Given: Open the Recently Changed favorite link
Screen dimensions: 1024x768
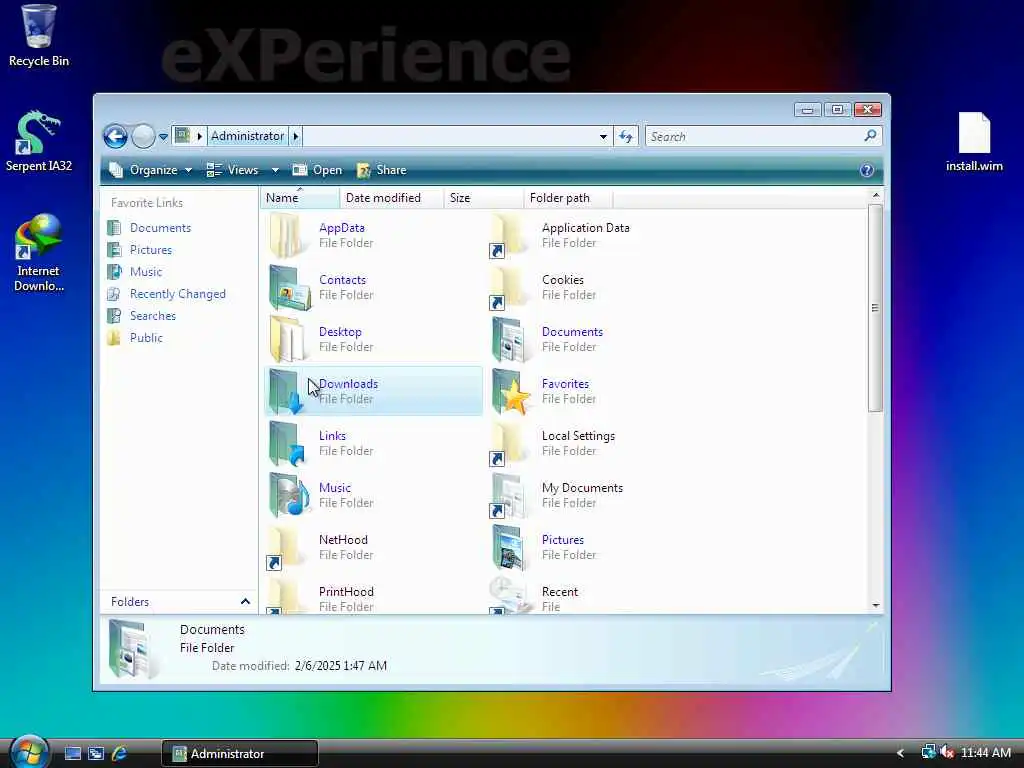Looking at the screenshot, I should [x=178, y=294].
